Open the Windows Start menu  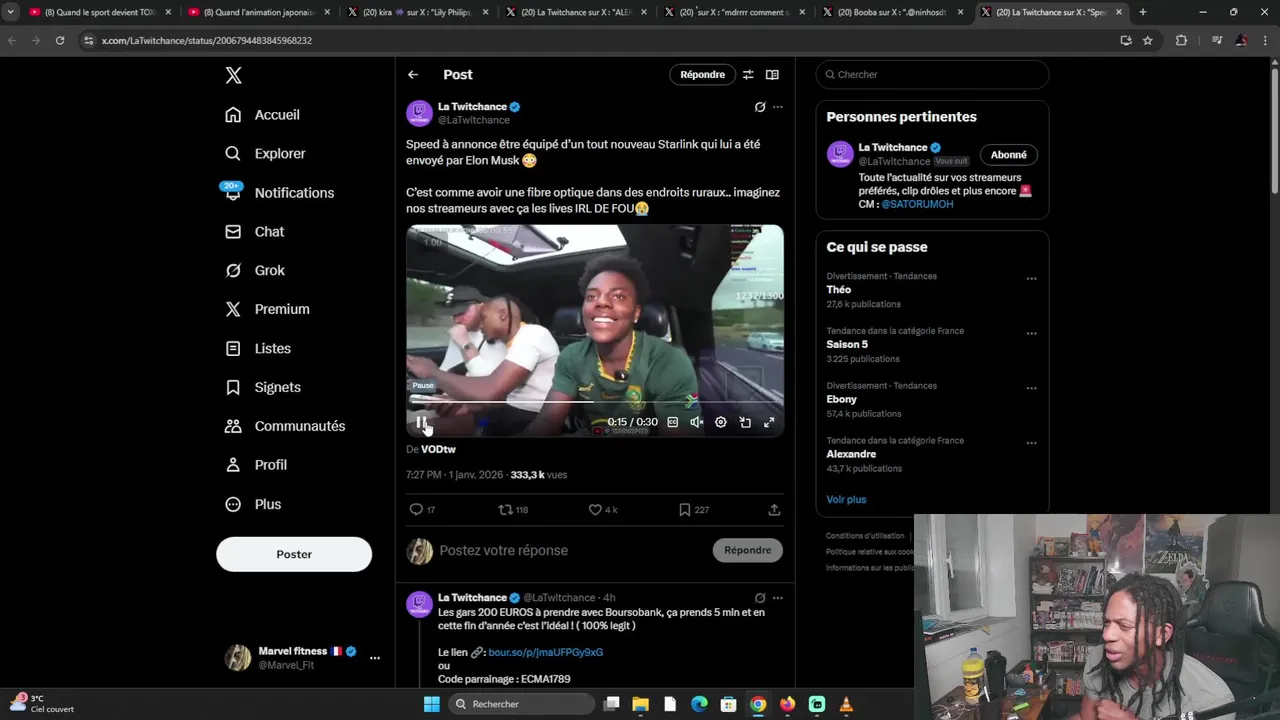(x=432, y=704)
